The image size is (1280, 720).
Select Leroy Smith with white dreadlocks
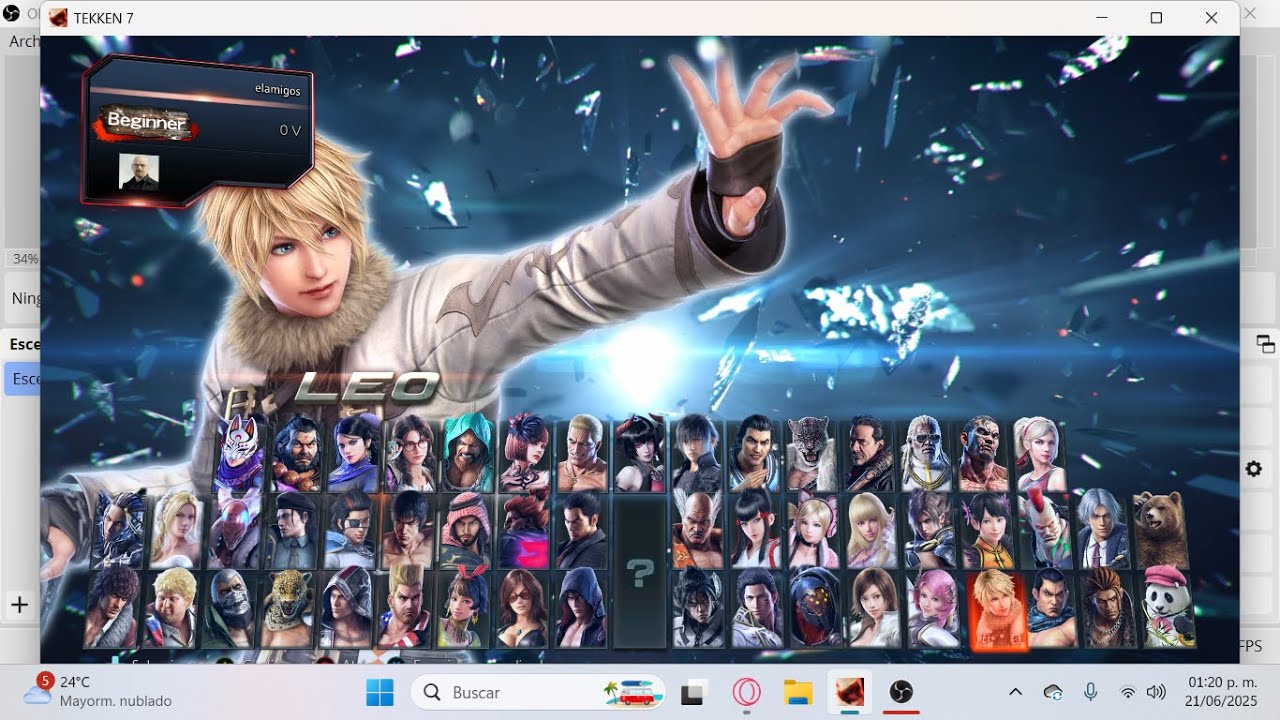point(926,454)
